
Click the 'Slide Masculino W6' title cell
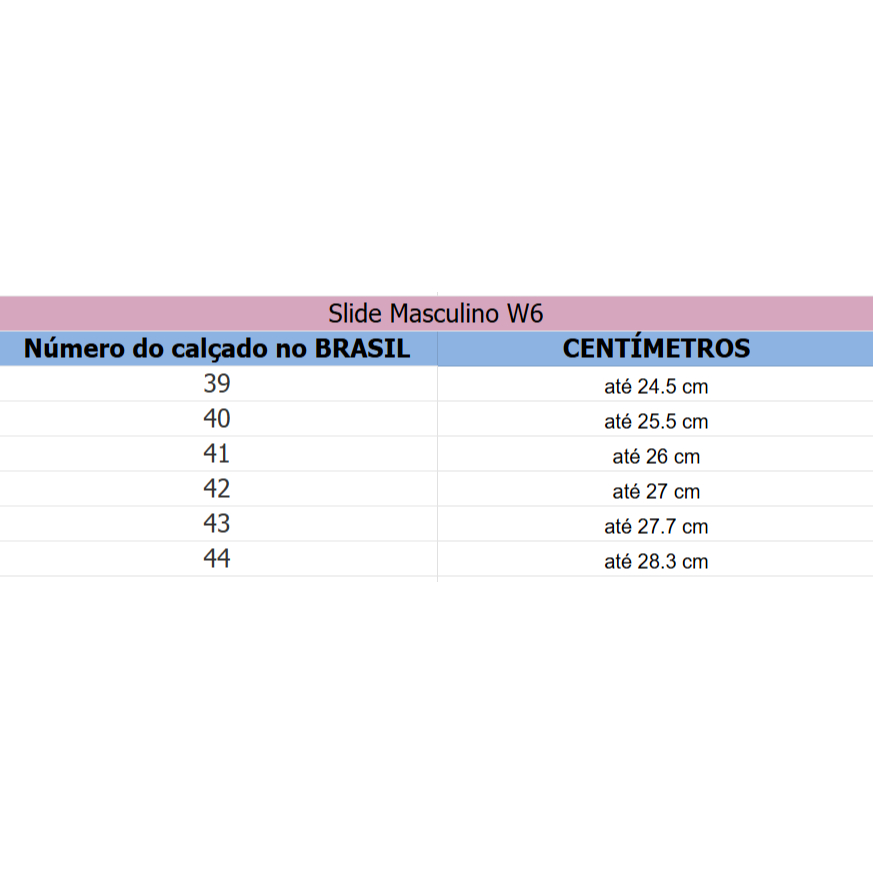pyautogui.click(x=436, y=313)
